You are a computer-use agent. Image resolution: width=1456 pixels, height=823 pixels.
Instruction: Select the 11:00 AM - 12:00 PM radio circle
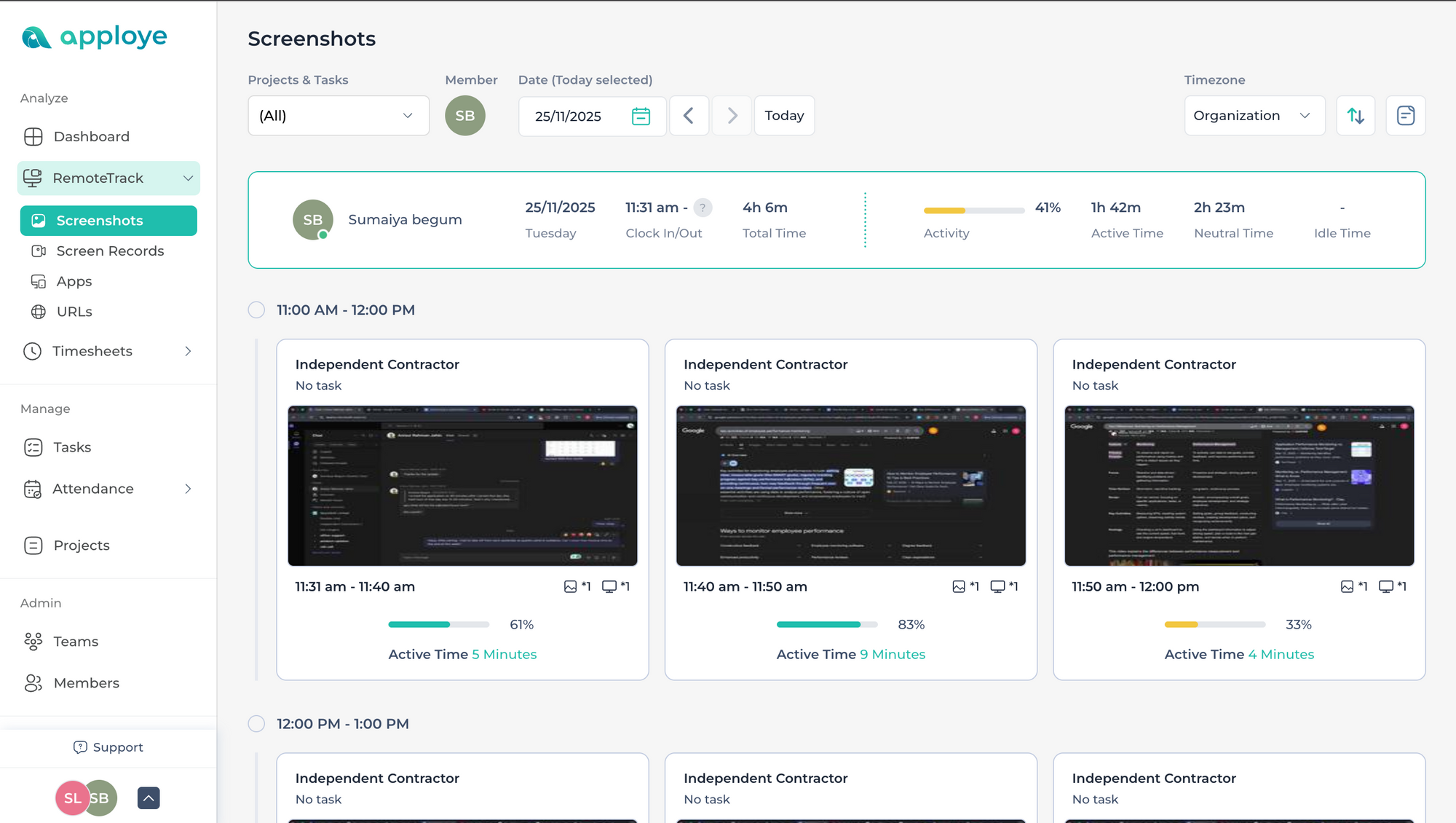click(x=256, y=310)
